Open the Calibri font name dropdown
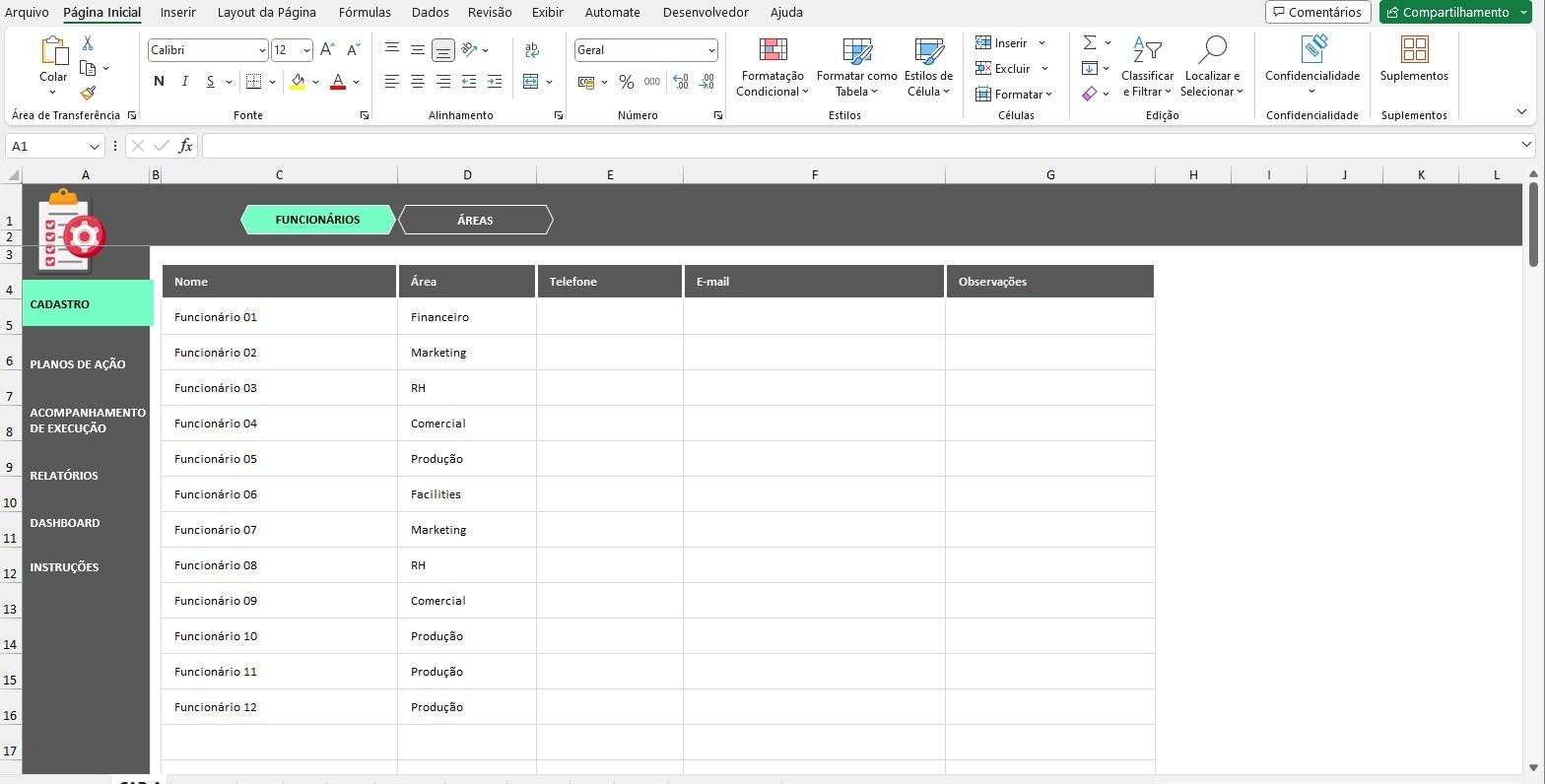1545x784 pixels. [x=262, y=50]
